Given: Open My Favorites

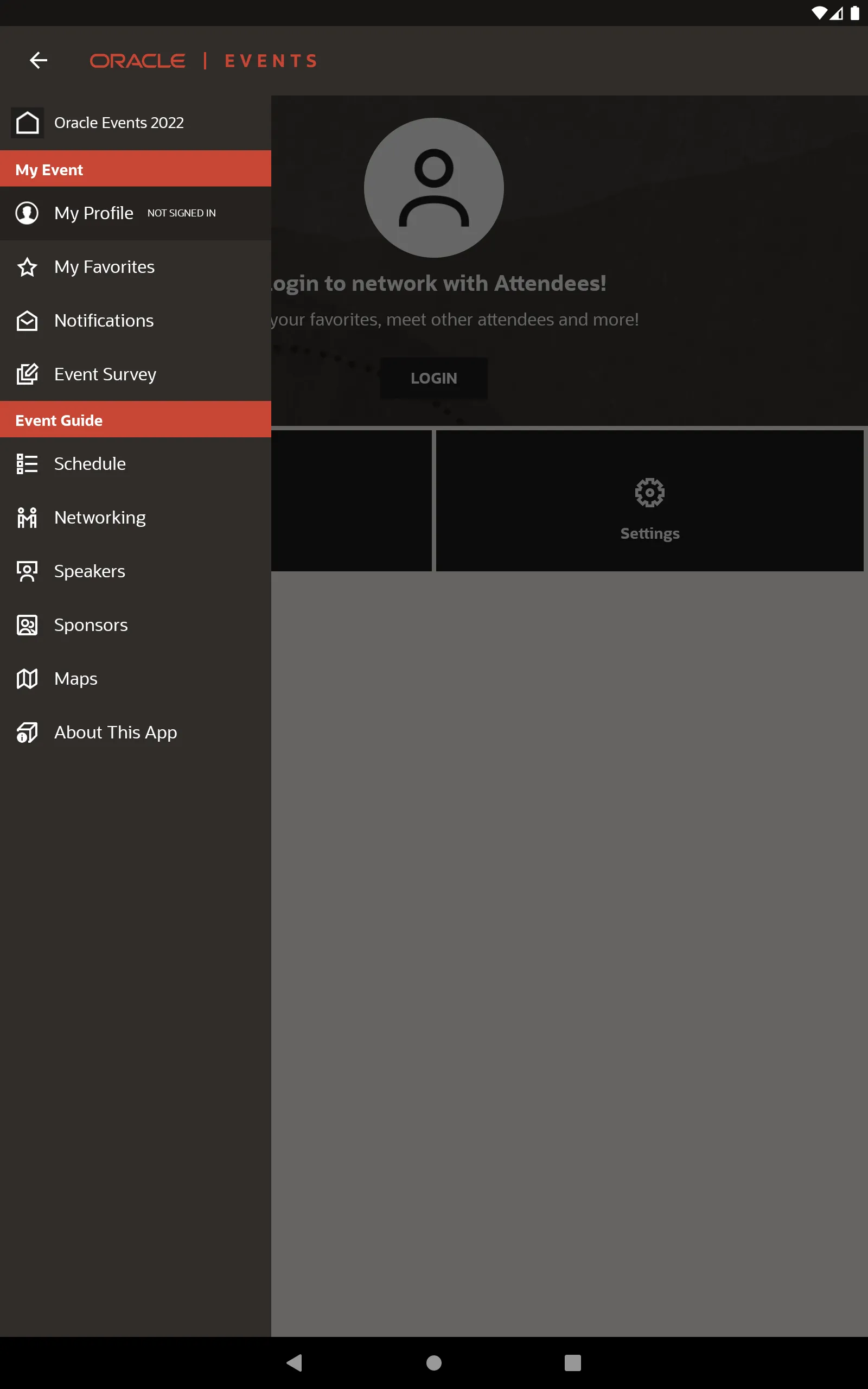Looking at the screenshot, I should point(136,267).
